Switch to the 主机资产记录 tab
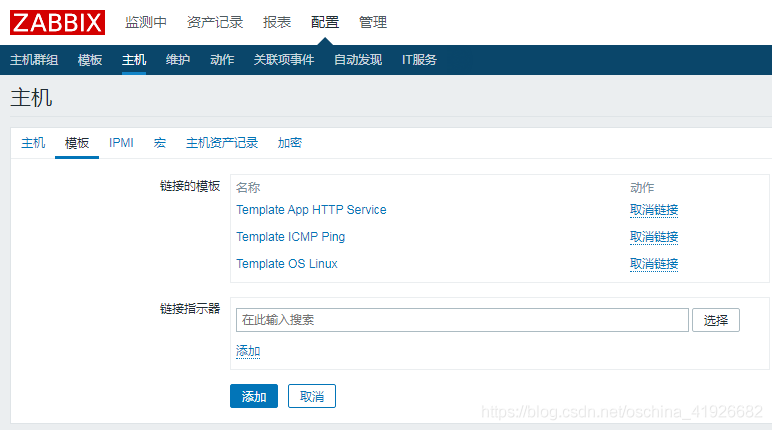 pyautogui.click(x=222, y=143)
